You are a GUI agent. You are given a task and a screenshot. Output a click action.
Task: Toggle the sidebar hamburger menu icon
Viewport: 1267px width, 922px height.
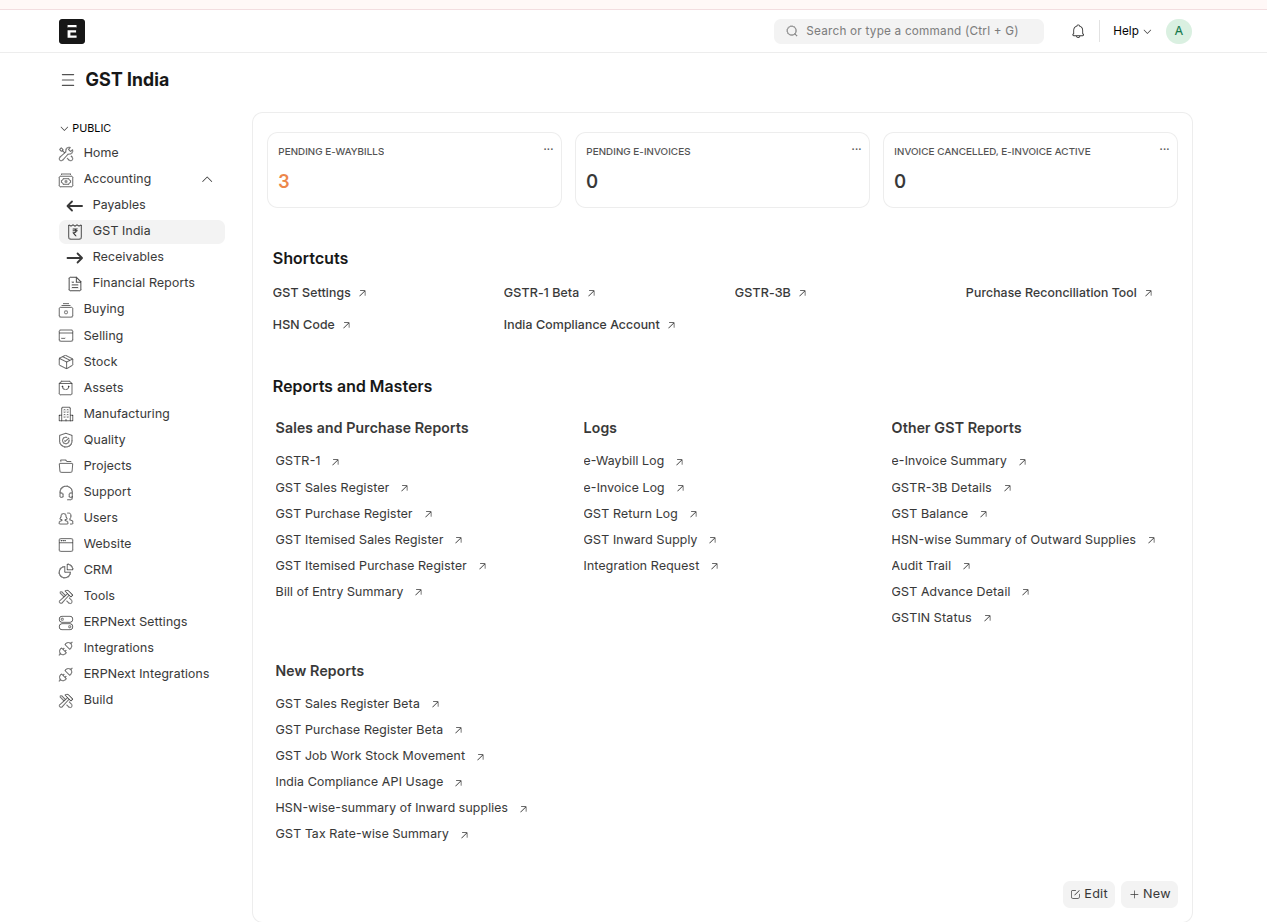tap(67, 80)
